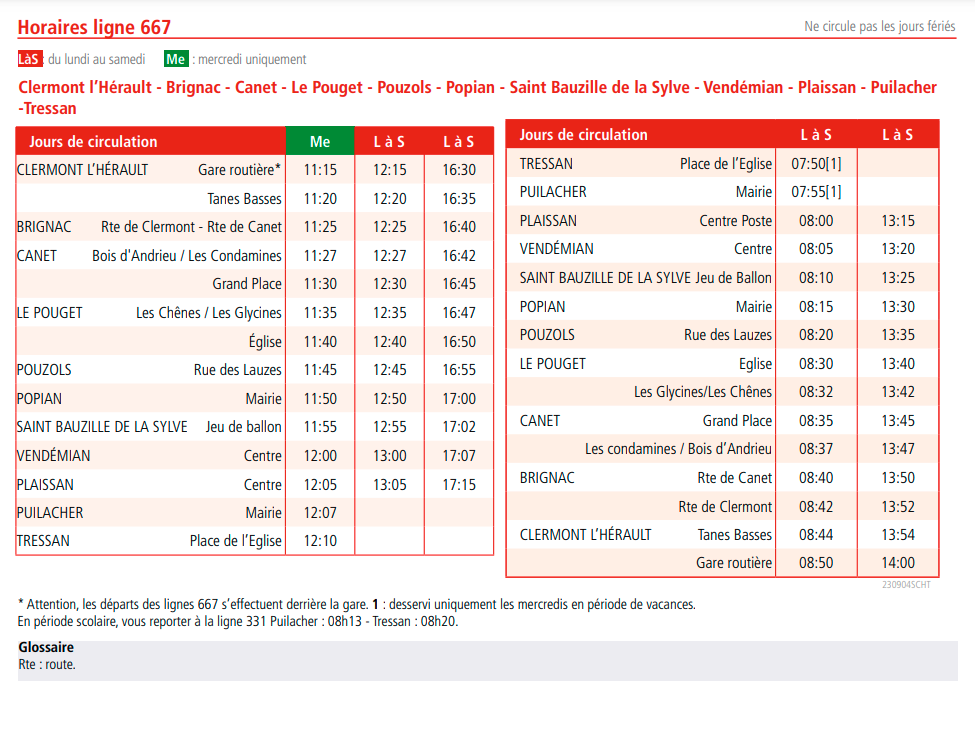
Task: Click the 14:00 arrival time
Action: (898, 563)
